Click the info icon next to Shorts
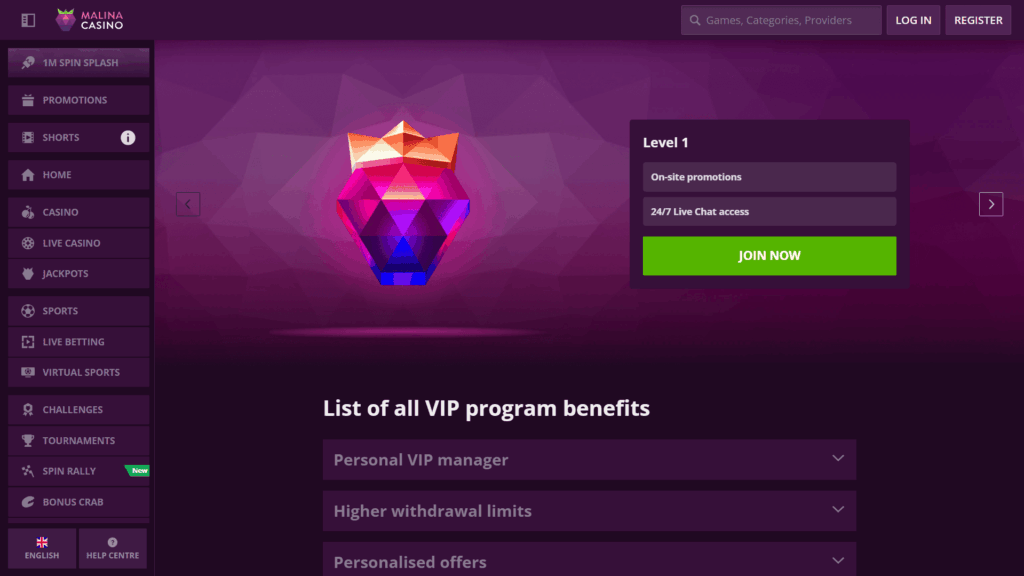This screenshot has width=1024, height=576. pyautogui.click(x=127, y=138)
